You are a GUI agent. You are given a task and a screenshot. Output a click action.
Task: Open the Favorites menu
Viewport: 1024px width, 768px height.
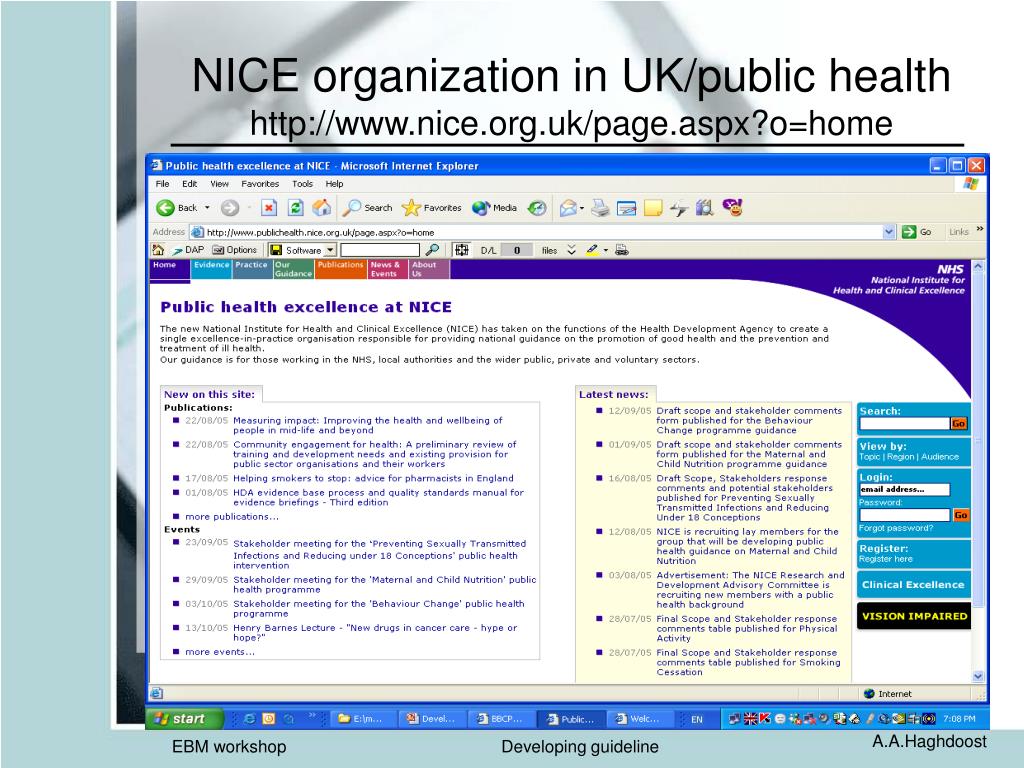[x=260, y=184]
